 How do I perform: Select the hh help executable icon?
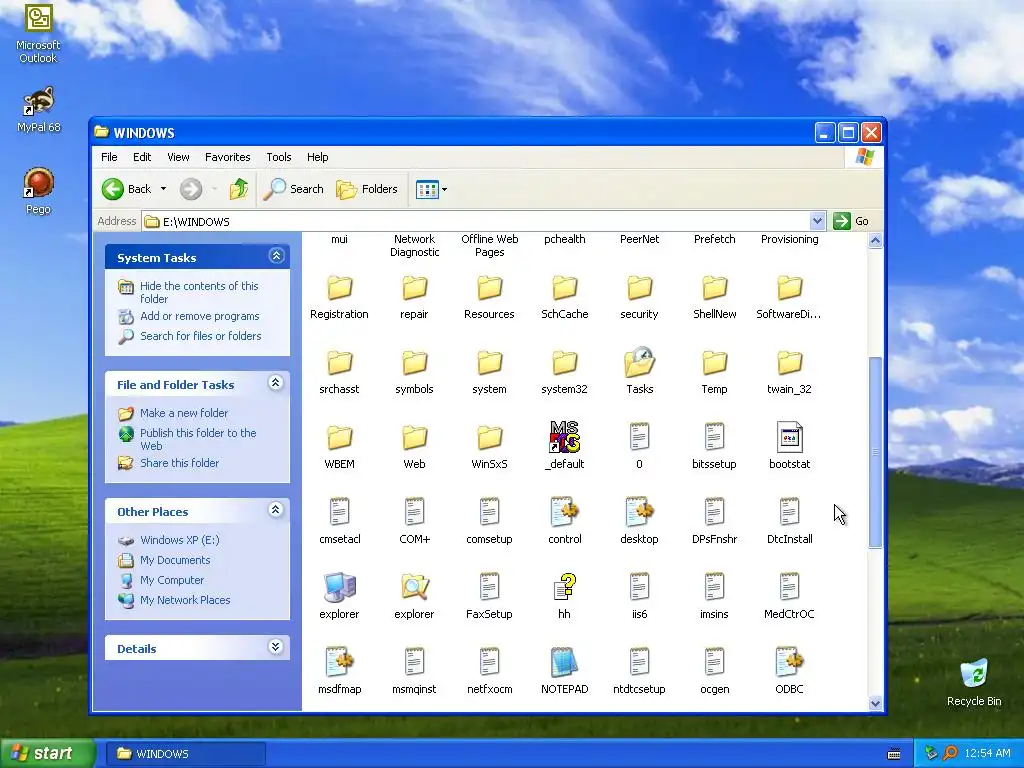click(564, 587)
